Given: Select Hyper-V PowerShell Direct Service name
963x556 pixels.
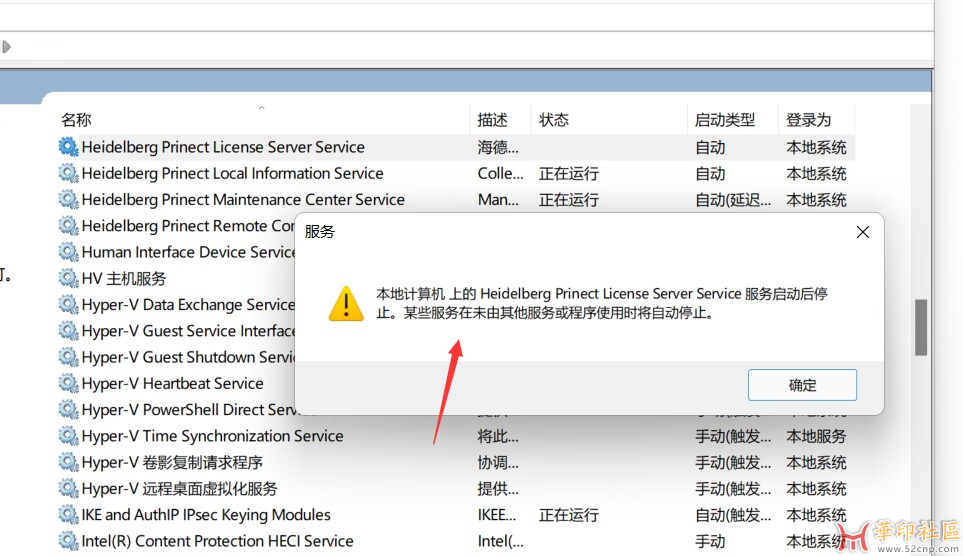Looking at the screenshot, I should 190,410.
